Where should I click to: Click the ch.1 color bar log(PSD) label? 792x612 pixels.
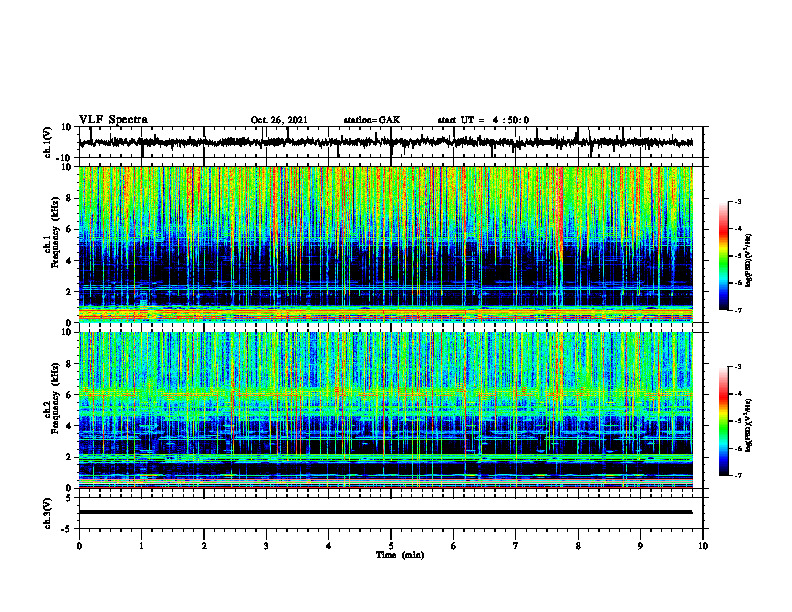[x=748, y=261]
